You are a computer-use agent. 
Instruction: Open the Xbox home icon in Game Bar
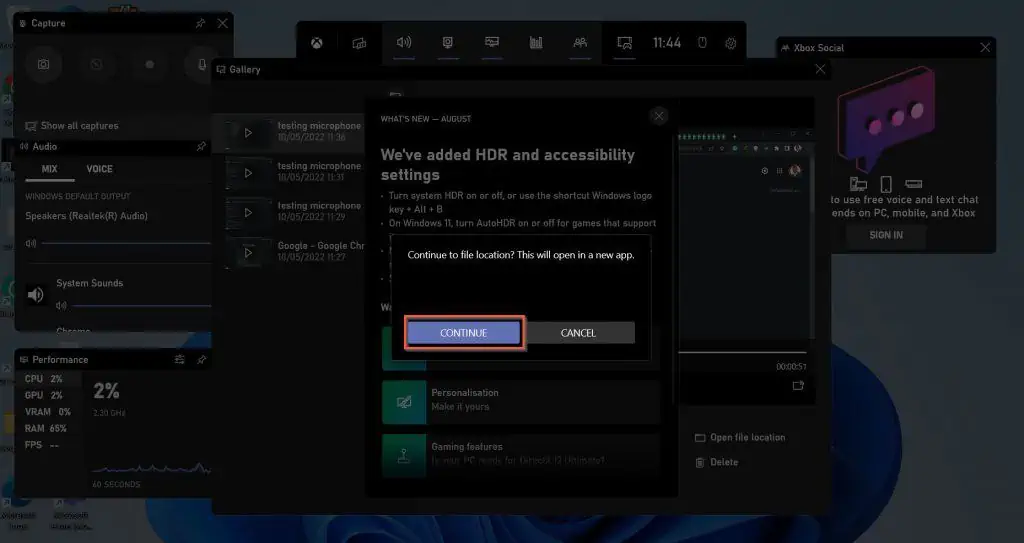[316, 43]
